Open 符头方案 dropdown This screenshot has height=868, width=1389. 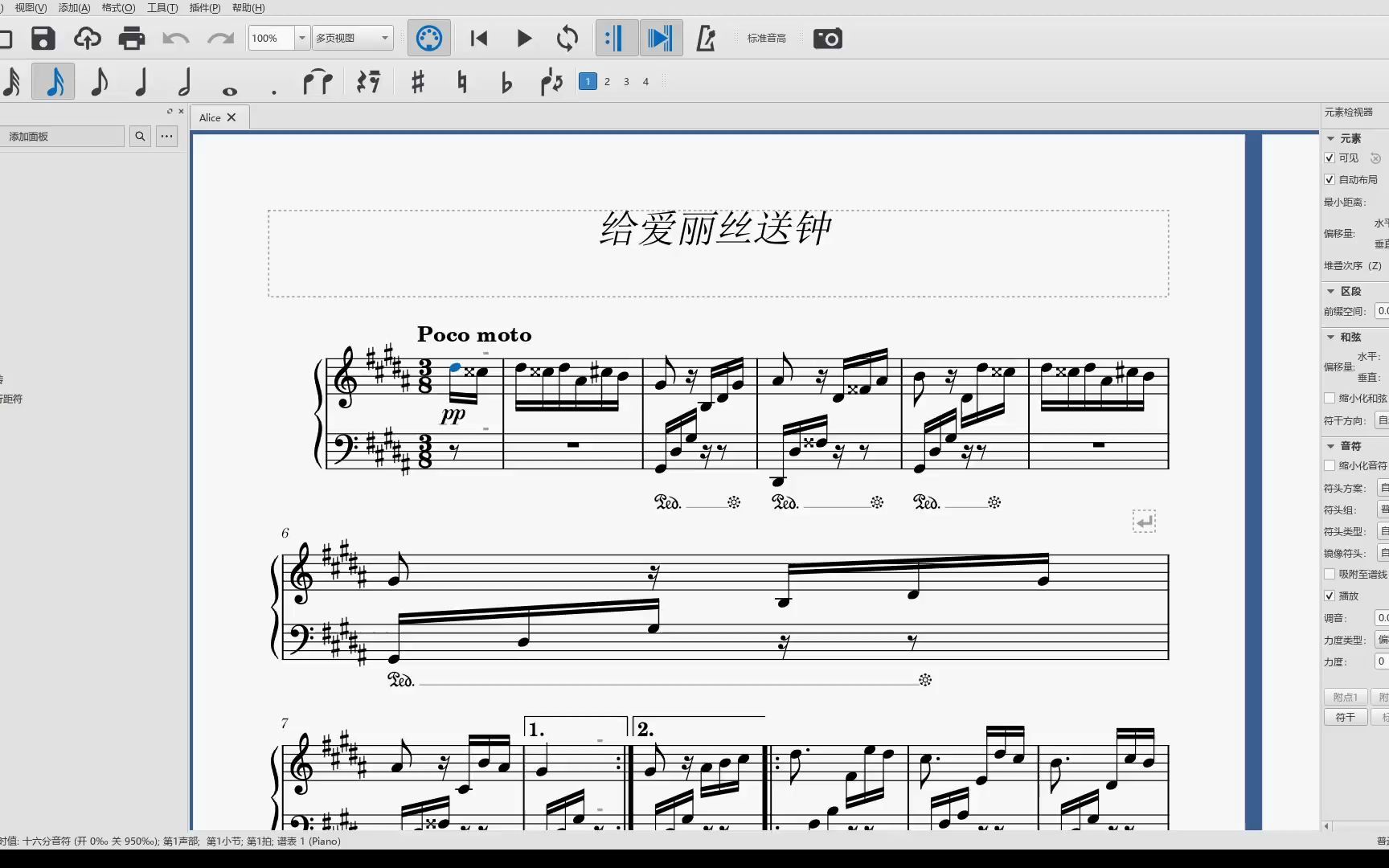click(x=1383, y=488)
